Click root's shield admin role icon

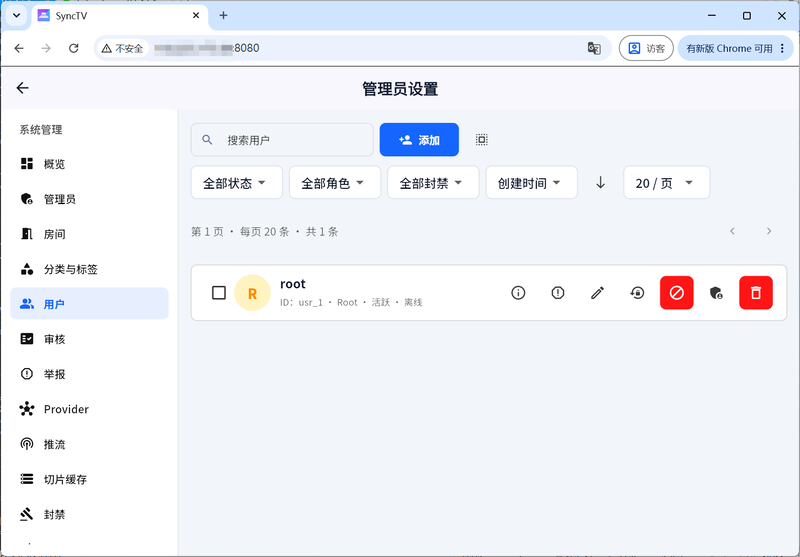point(716,293)
